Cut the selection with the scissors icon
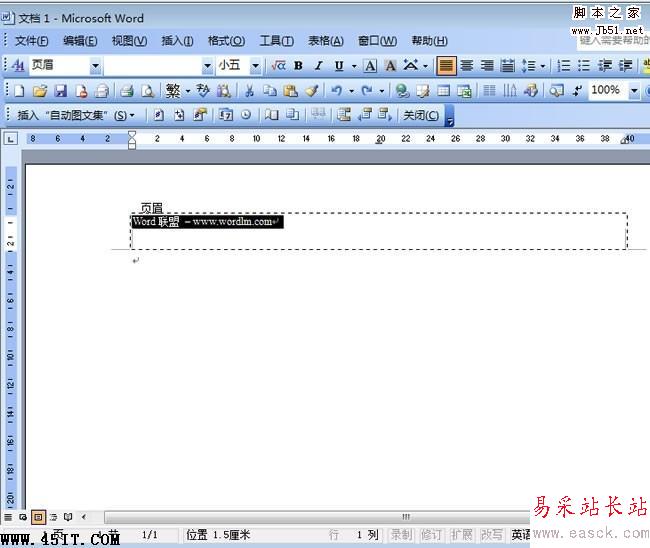The image size is (650, 548). pos(249,90)
